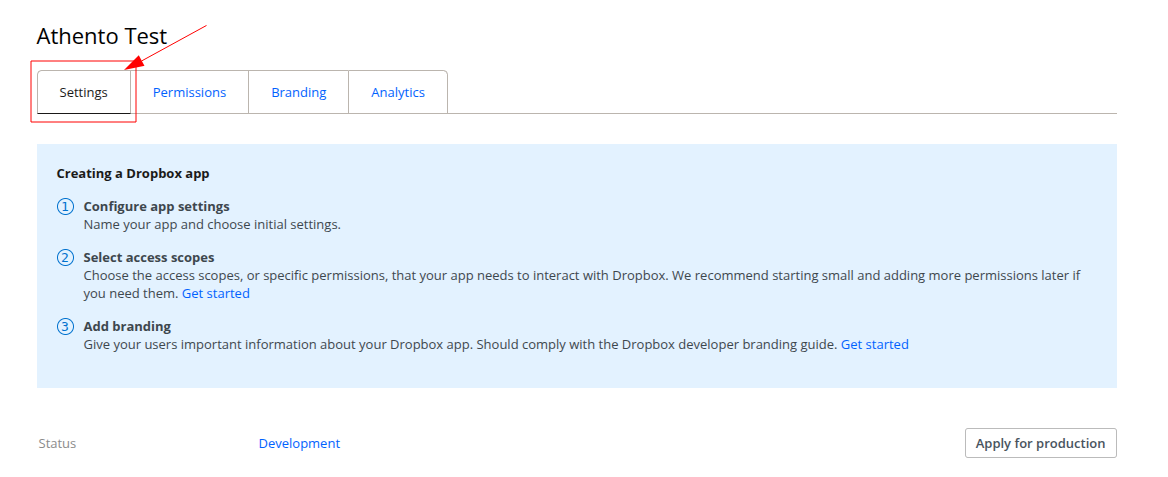
Task: Click the circled number 3 step icon
Action: point(65,327)
